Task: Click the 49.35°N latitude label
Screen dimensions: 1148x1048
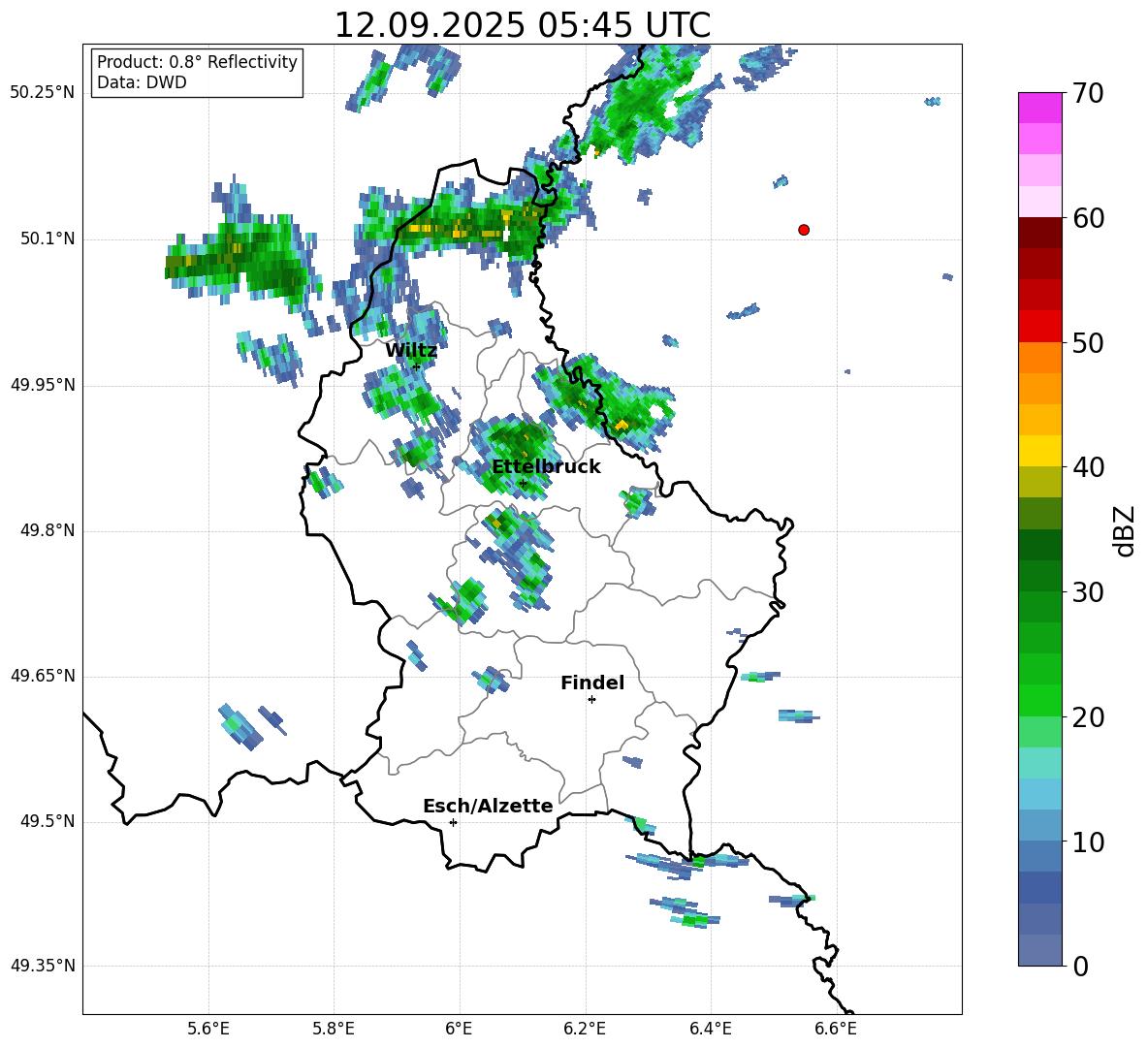Action: [43, 966]
